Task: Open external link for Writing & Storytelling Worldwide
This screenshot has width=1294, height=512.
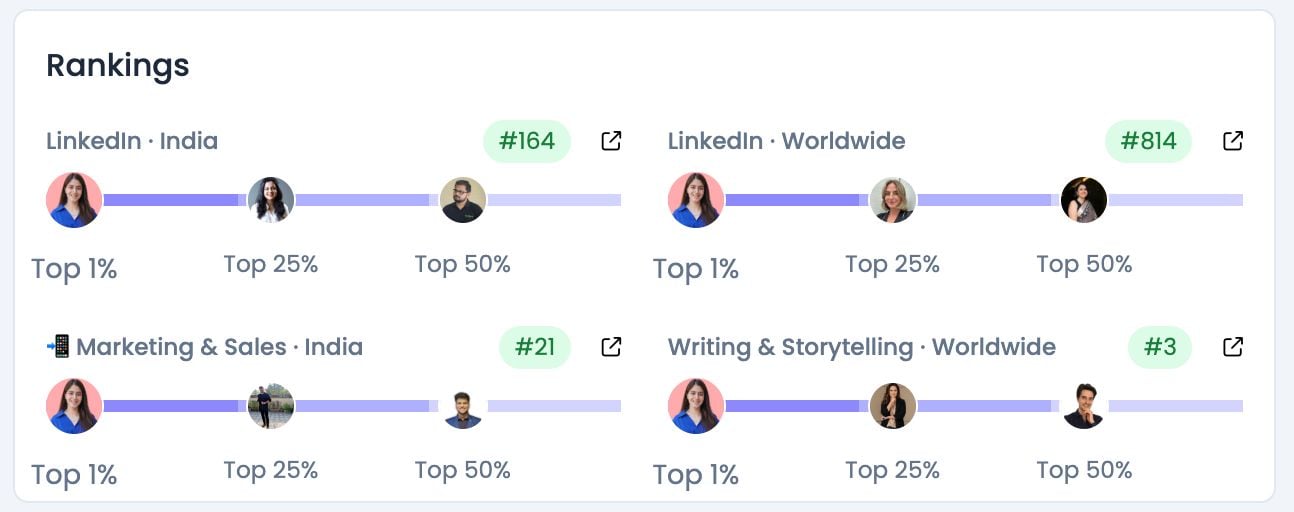Action: tap(1233, 347)
